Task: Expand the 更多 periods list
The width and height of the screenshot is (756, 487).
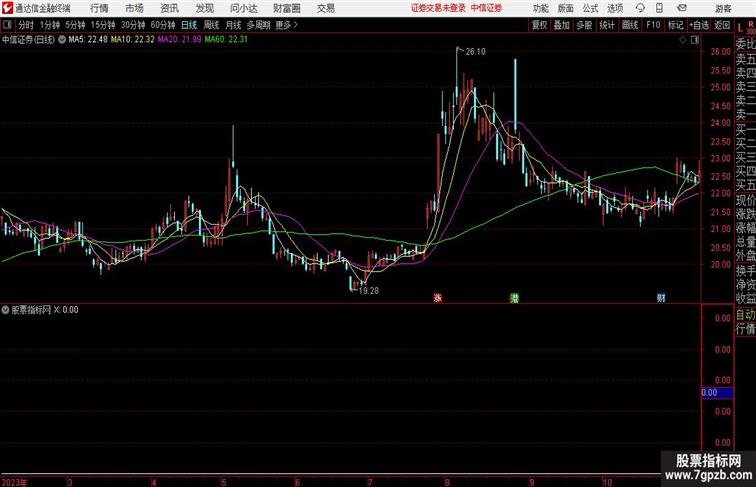Action: (x=286, y=25)
